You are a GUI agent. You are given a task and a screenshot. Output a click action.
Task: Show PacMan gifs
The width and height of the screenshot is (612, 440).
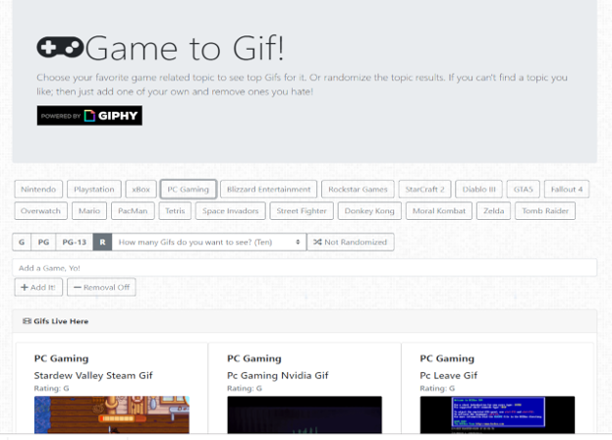click(133, 211)
